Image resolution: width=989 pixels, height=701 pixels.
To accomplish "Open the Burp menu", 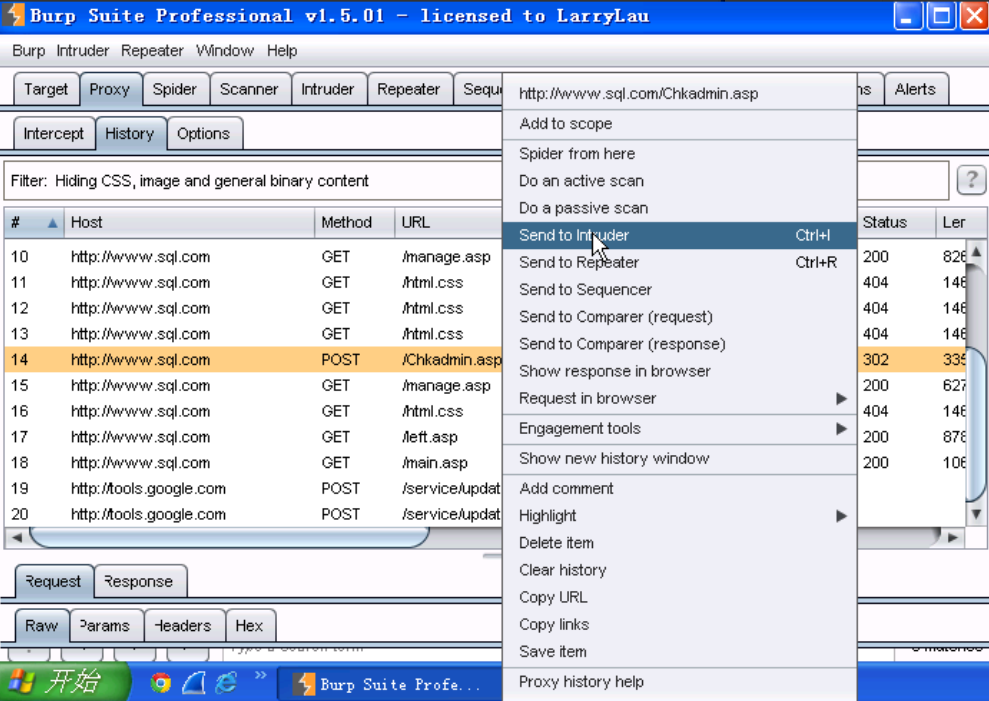I will (x=28, y=50).
